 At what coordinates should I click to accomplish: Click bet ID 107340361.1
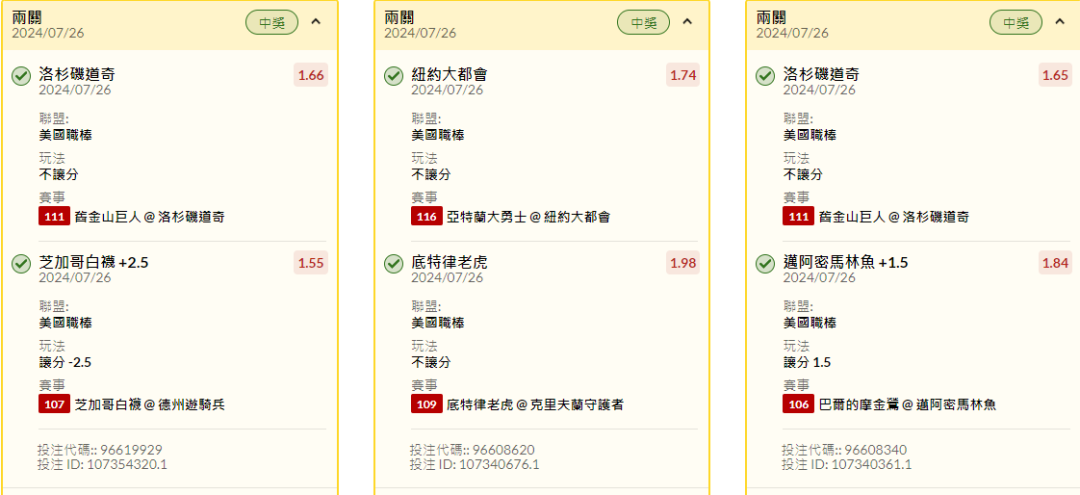pyautogui.click(x=871, y=465)
